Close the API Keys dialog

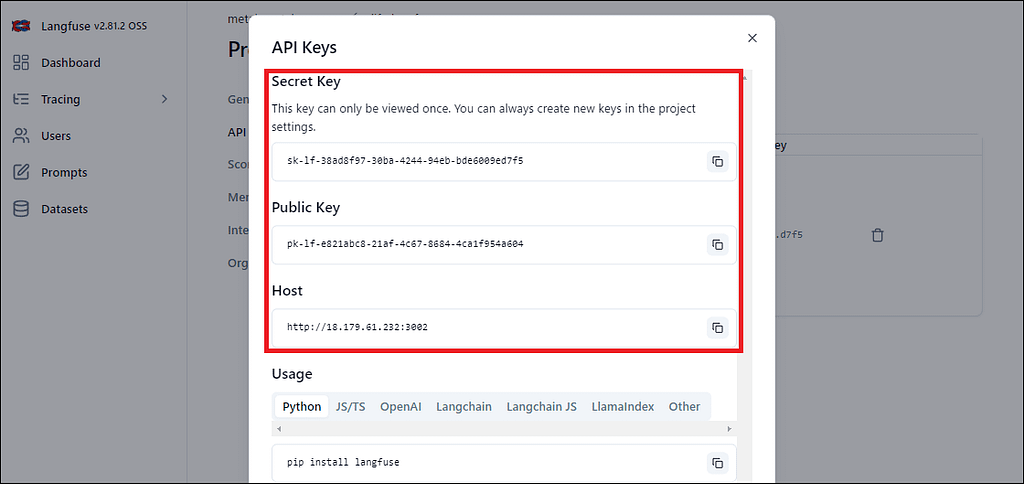[x=752, y=38]
